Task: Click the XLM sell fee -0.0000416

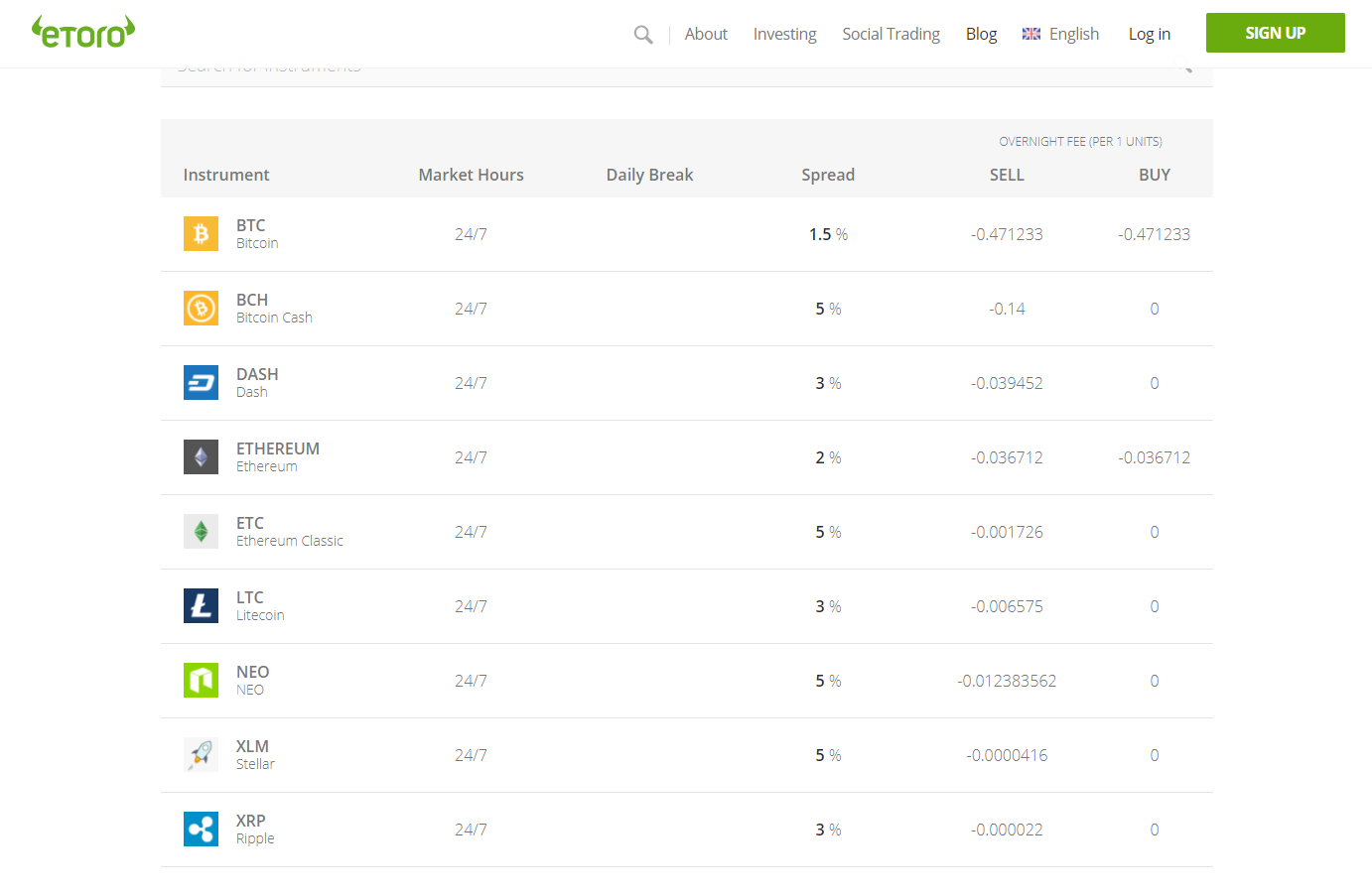Action: [x=1007, y=755]
